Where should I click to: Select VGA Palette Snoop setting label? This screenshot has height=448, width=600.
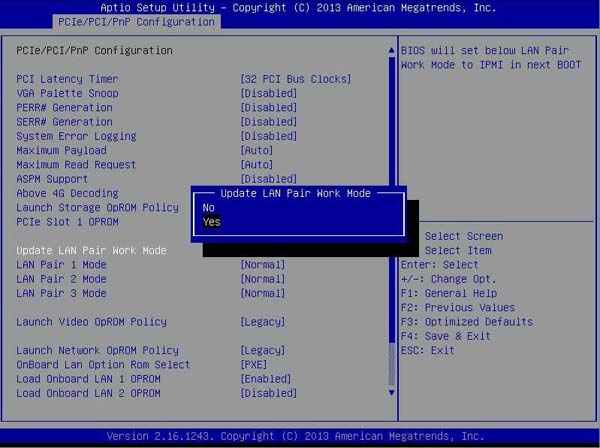[x=67, y=93]
